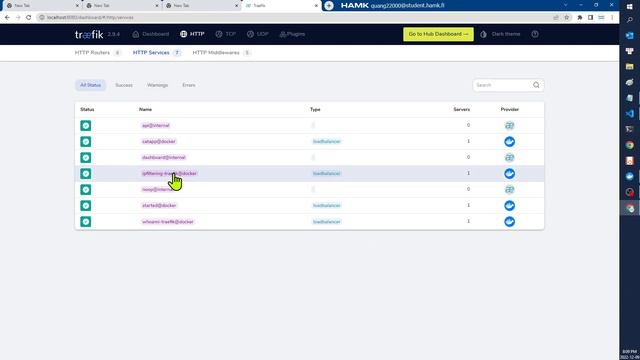Open the Plugins nav item
Viewport: 640px width, 360px height.
(x=292, y=34)
